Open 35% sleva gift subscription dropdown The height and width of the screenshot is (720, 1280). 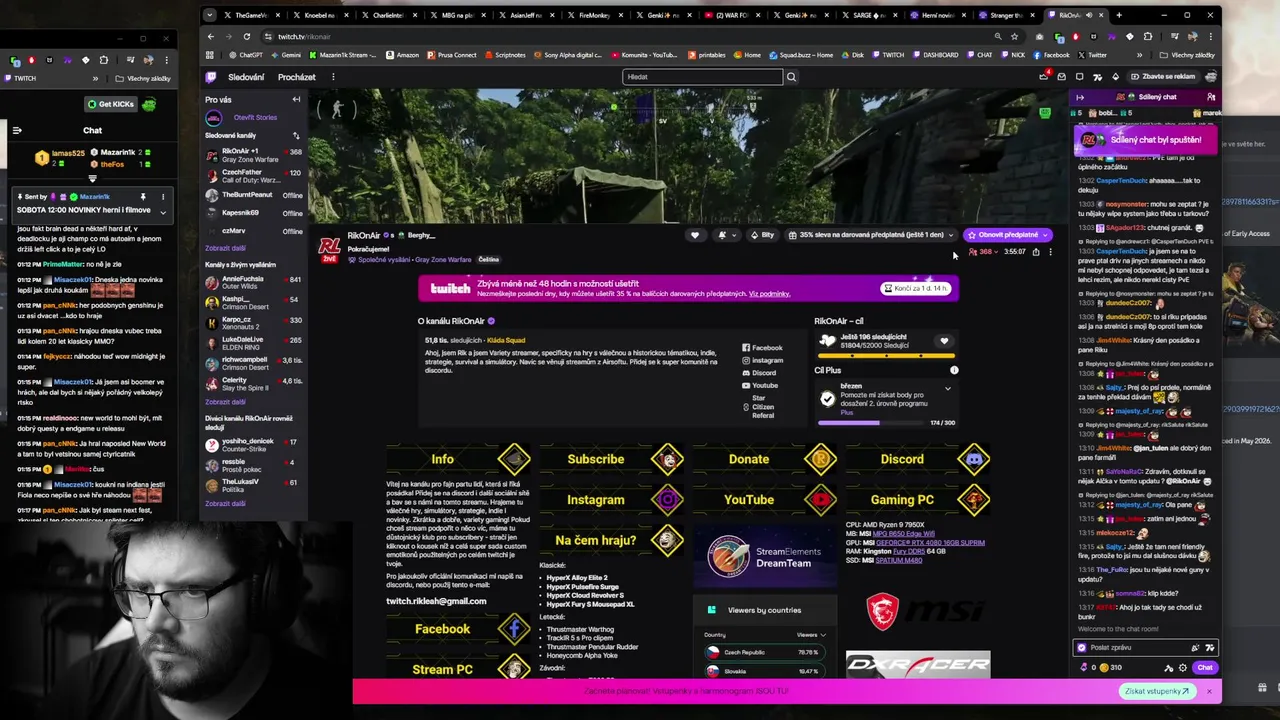pyautogui.click(x=872, y=235)
